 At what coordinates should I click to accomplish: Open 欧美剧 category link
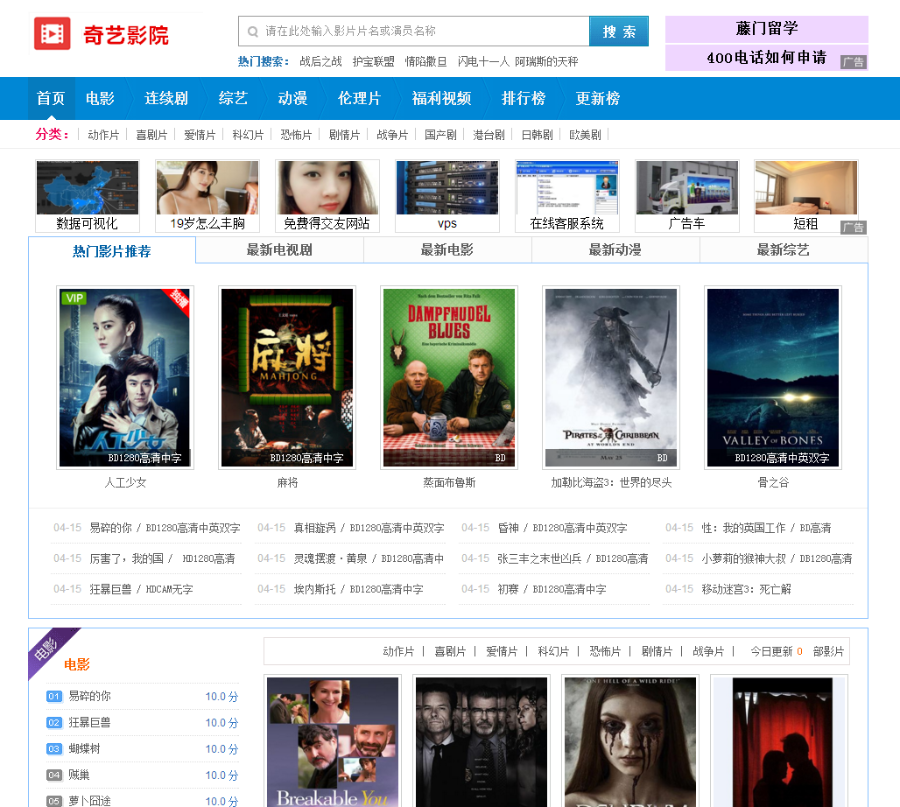(x=585, y=135)
